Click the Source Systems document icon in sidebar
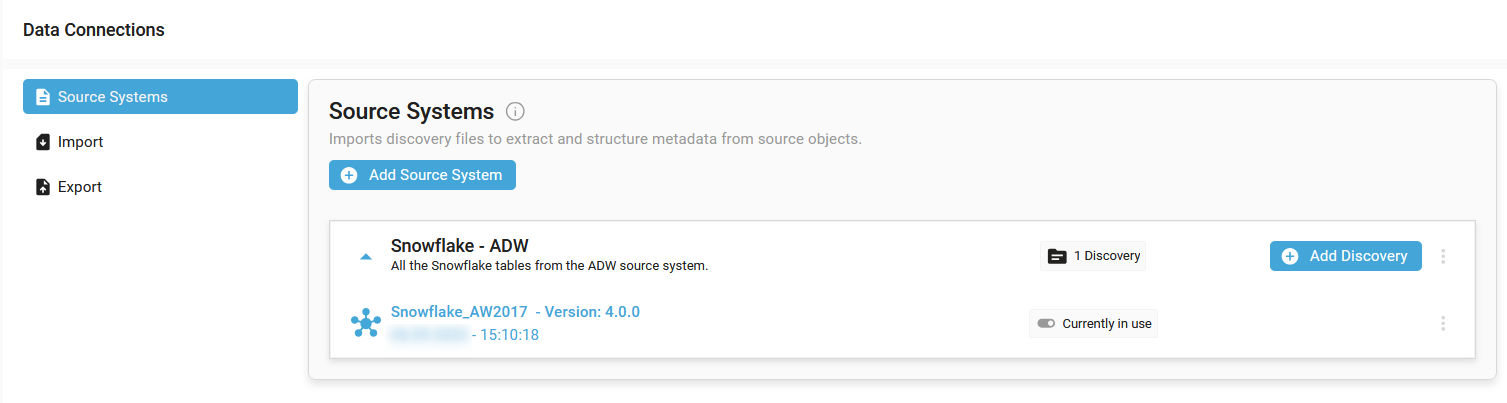This screenshot has width=1507, height=403. (x=43, y=97)
